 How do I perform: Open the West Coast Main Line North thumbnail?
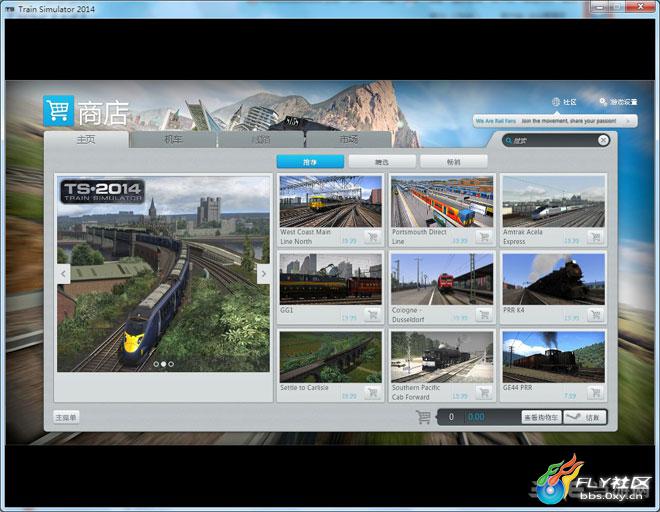coord(330,202)
